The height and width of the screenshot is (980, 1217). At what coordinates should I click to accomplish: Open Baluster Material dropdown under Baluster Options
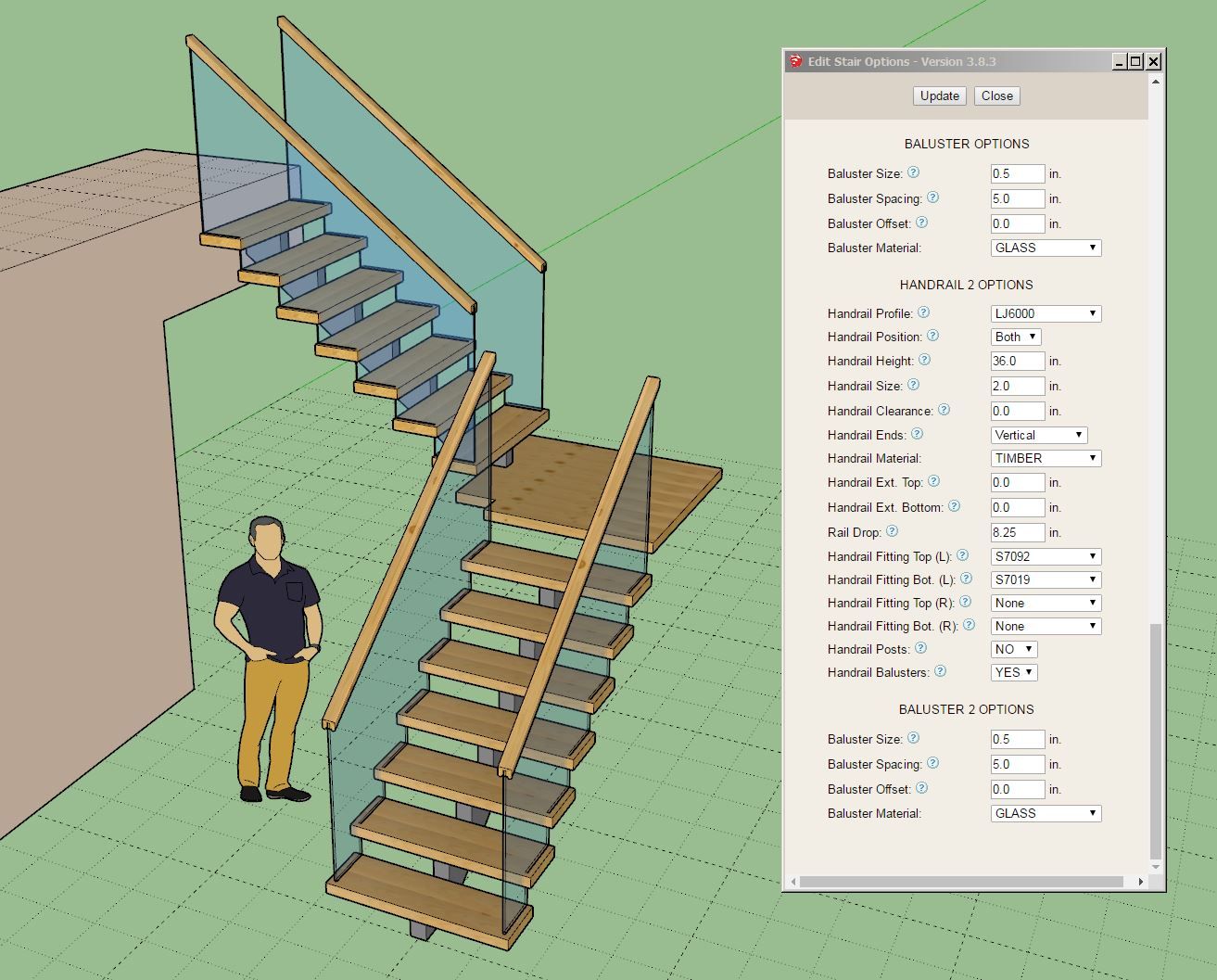tap(1046, 248)
